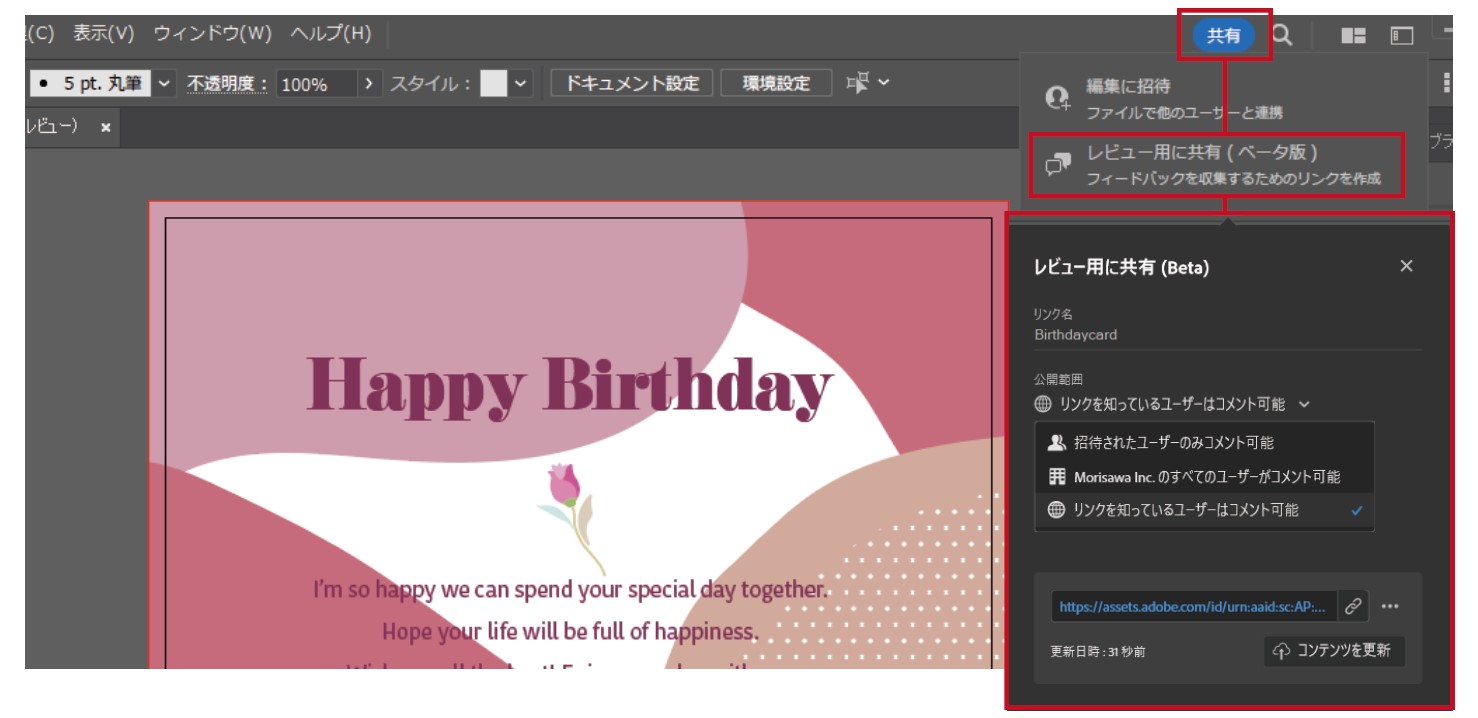
Task: Click the リンク名 Birthdaycard field
Action: [x=1226, y=335]
